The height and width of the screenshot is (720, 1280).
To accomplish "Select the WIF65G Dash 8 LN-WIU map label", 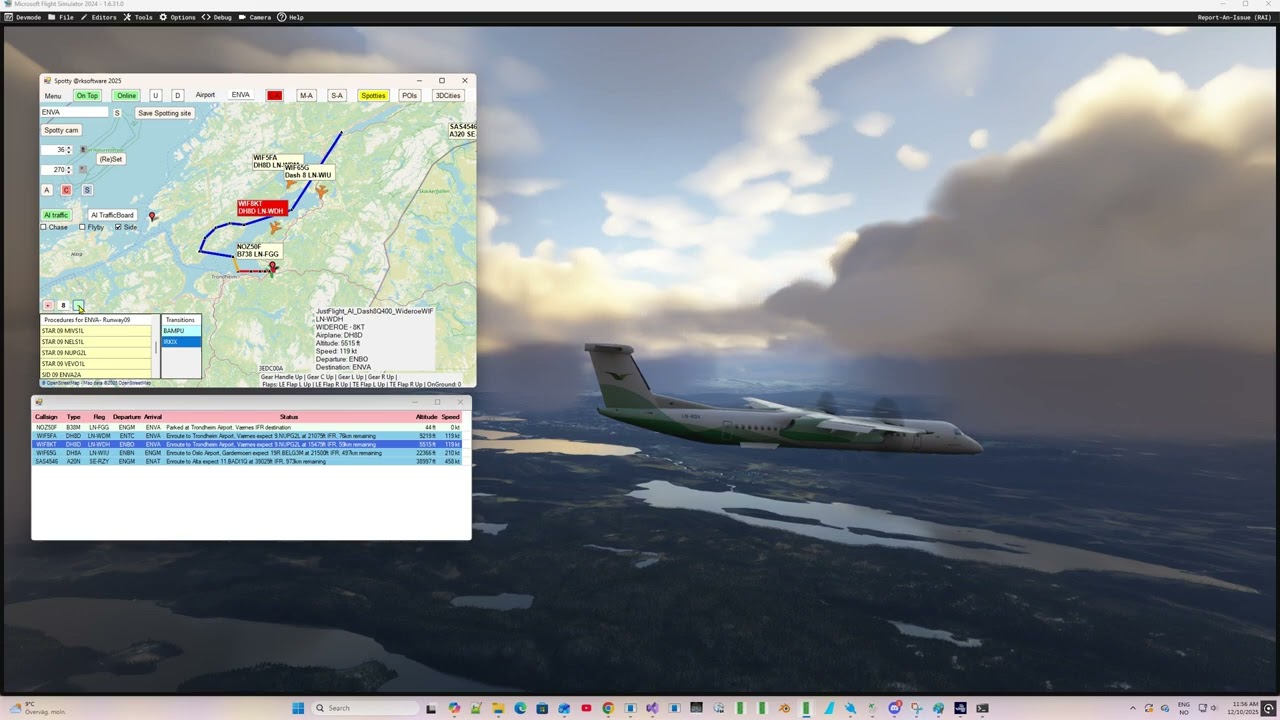I will [x=308, y=172].
